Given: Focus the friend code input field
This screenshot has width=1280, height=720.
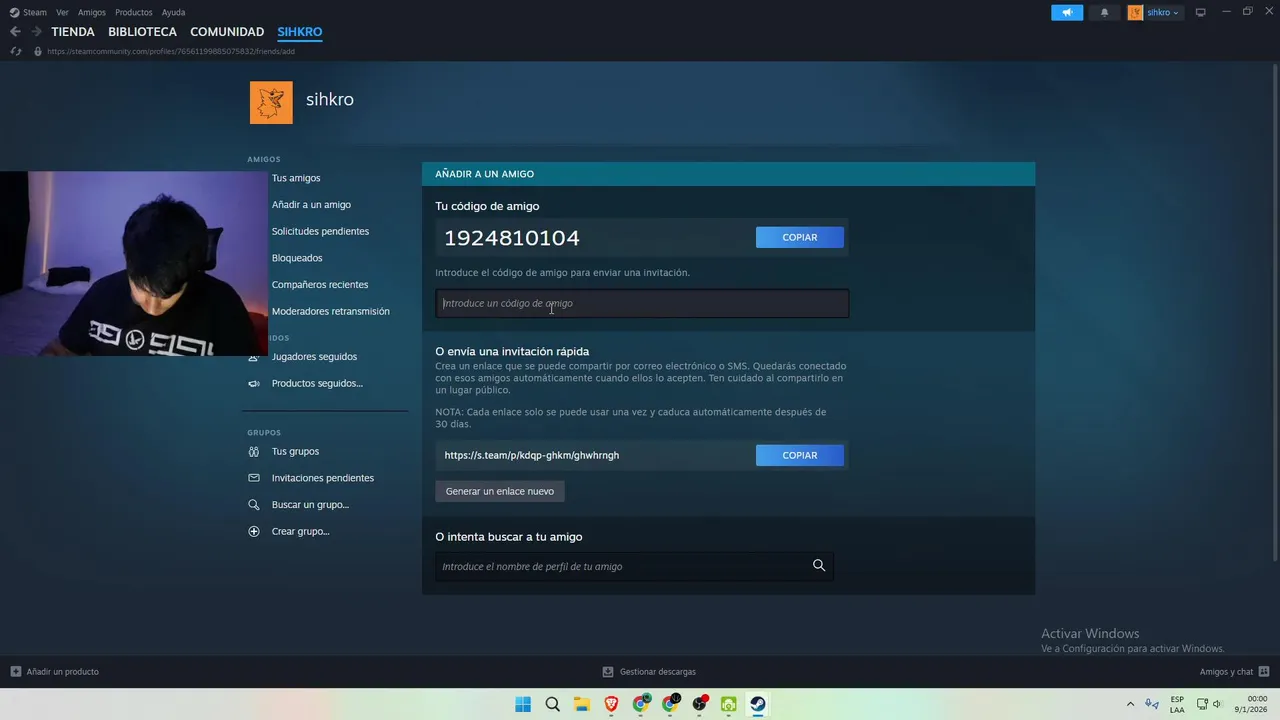Looking at the screenshot, I should [642, 303].
